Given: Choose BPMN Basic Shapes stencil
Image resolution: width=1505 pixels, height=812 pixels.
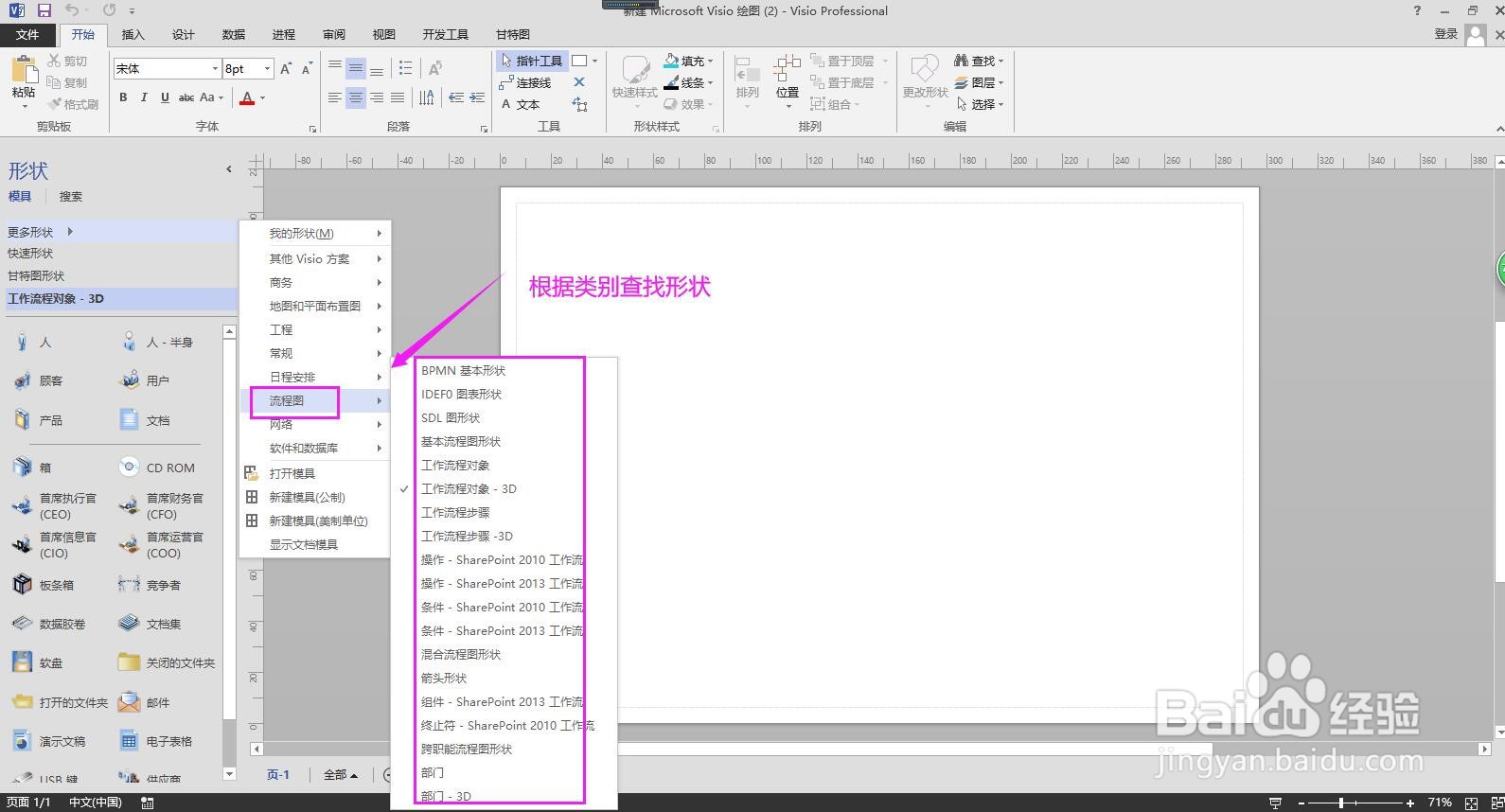Looking at the screenshot, I should 464,370.
